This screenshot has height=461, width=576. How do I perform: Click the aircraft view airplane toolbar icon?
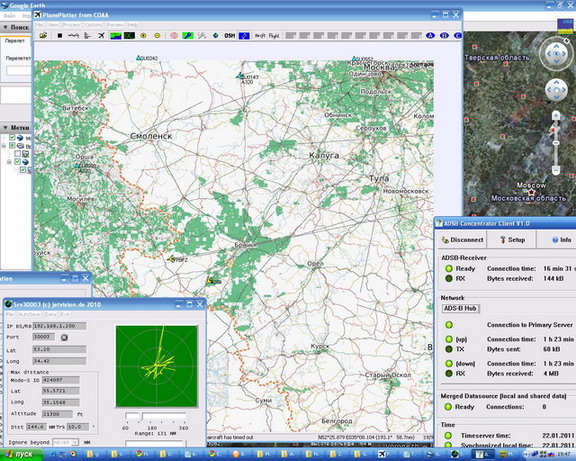[x=101, y=36]
